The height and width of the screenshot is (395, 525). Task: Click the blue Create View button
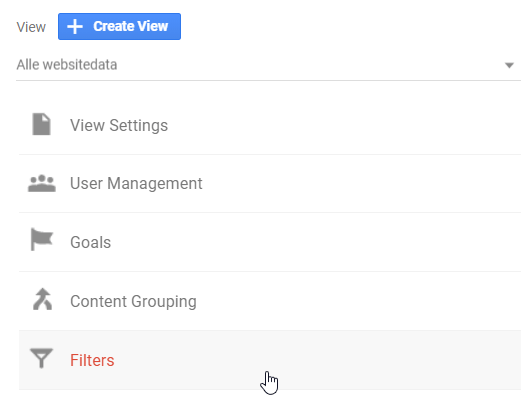pyautogui.click(x=120, y=26)
